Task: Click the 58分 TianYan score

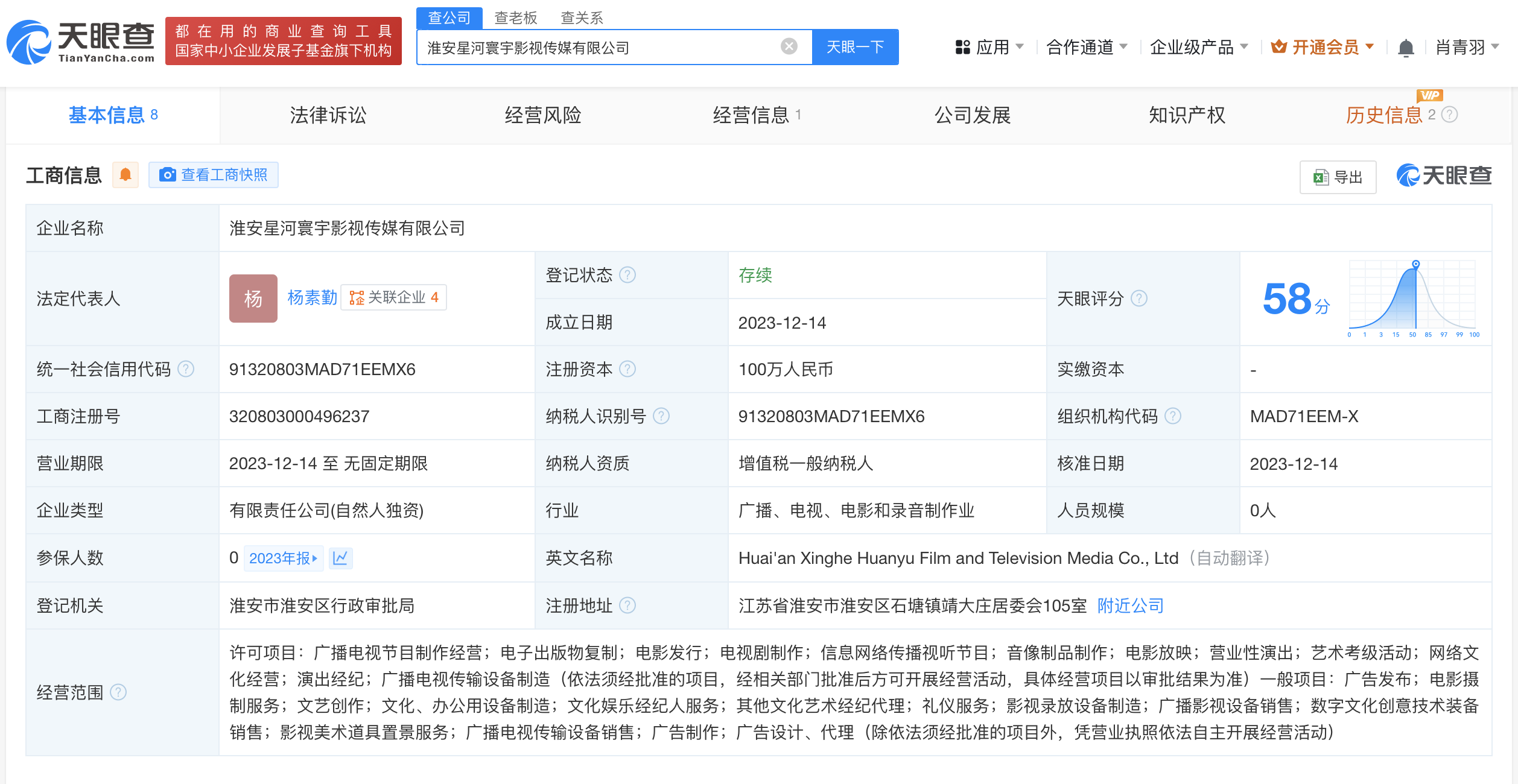Action: coord(1296,299)
